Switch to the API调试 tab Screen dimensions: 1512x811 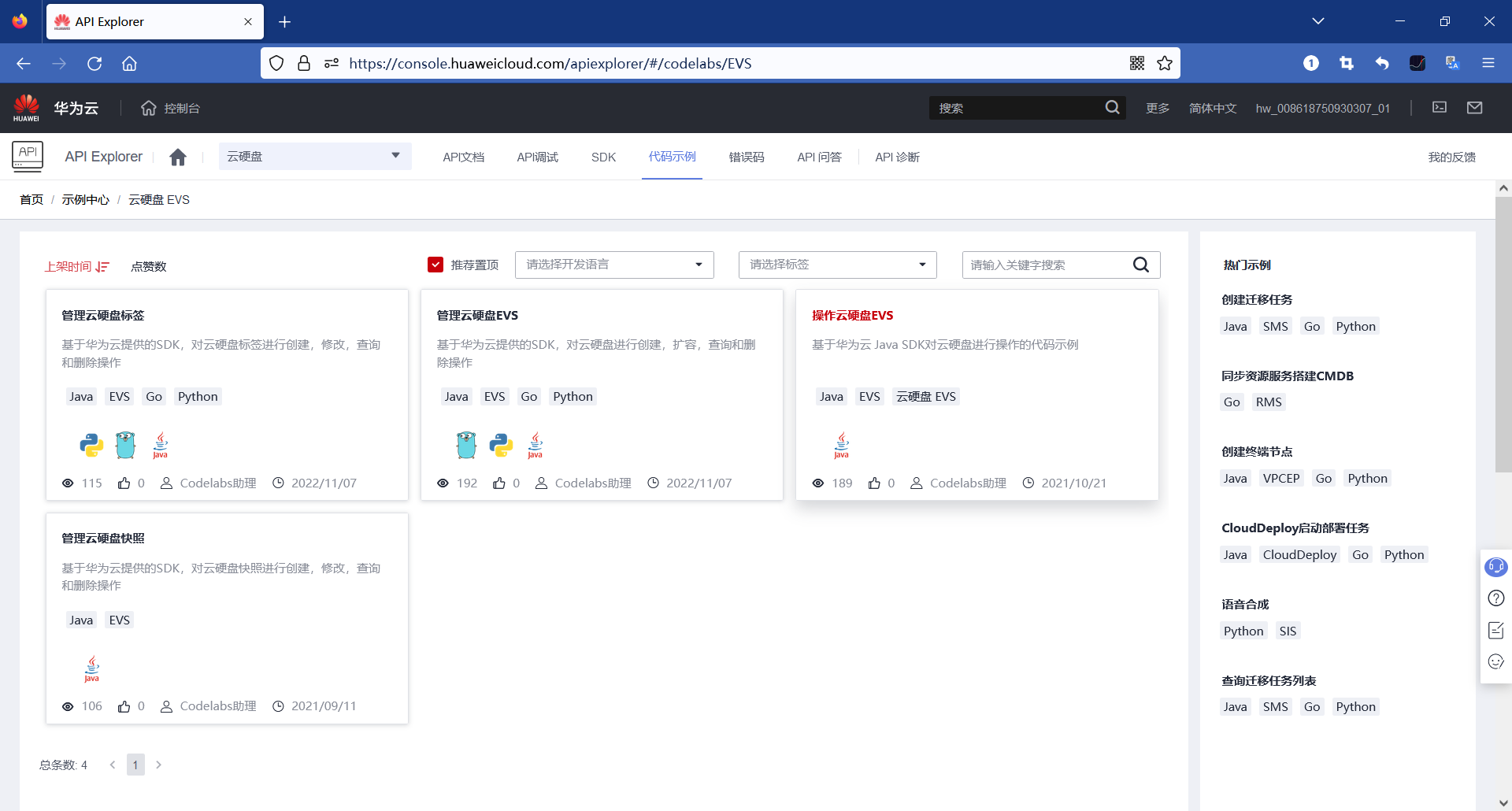[x=538, y=157]
